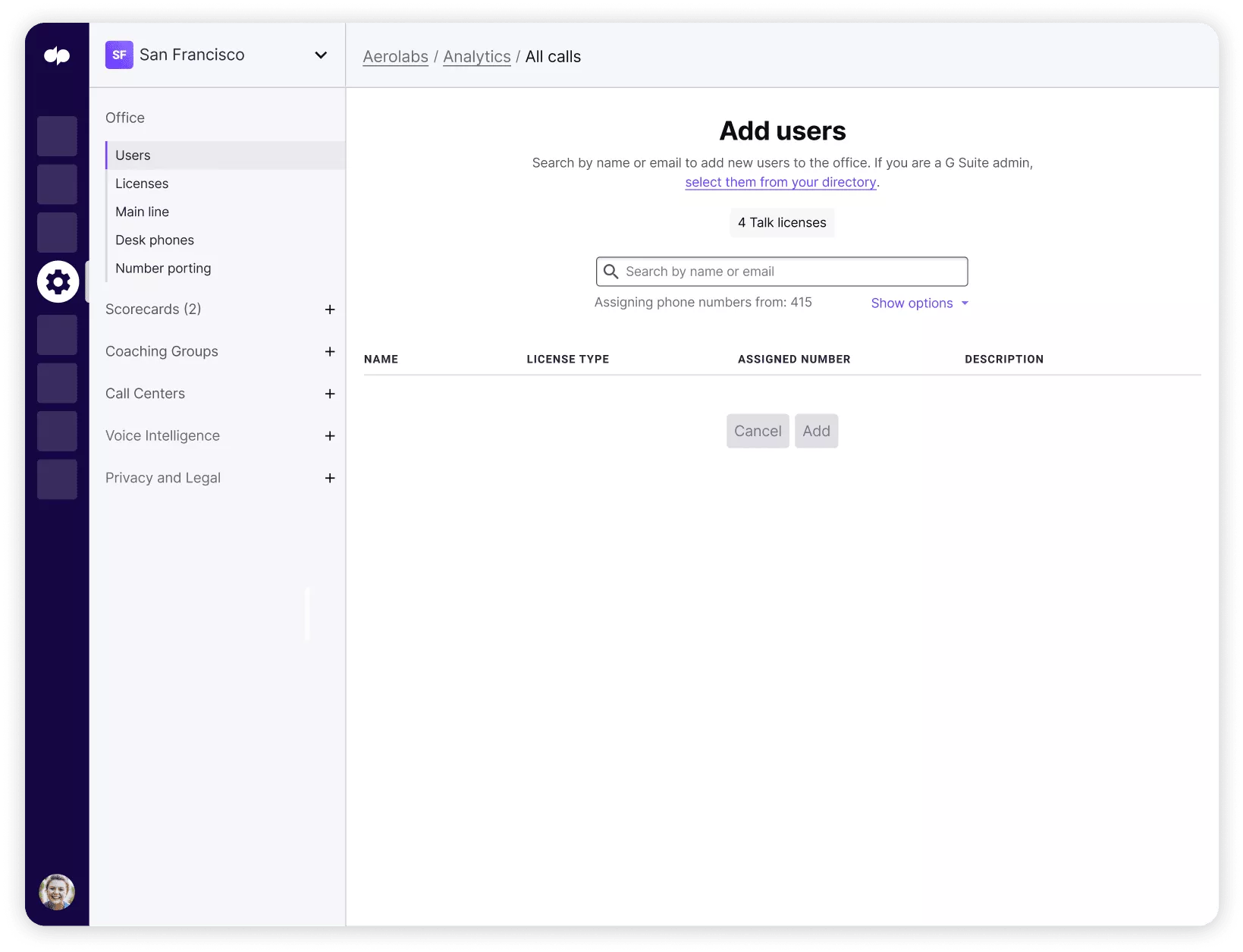This screenshot has height=952, width=1243.
Task: Click the LICENSE TYPE column header
Action: point(568,359)
